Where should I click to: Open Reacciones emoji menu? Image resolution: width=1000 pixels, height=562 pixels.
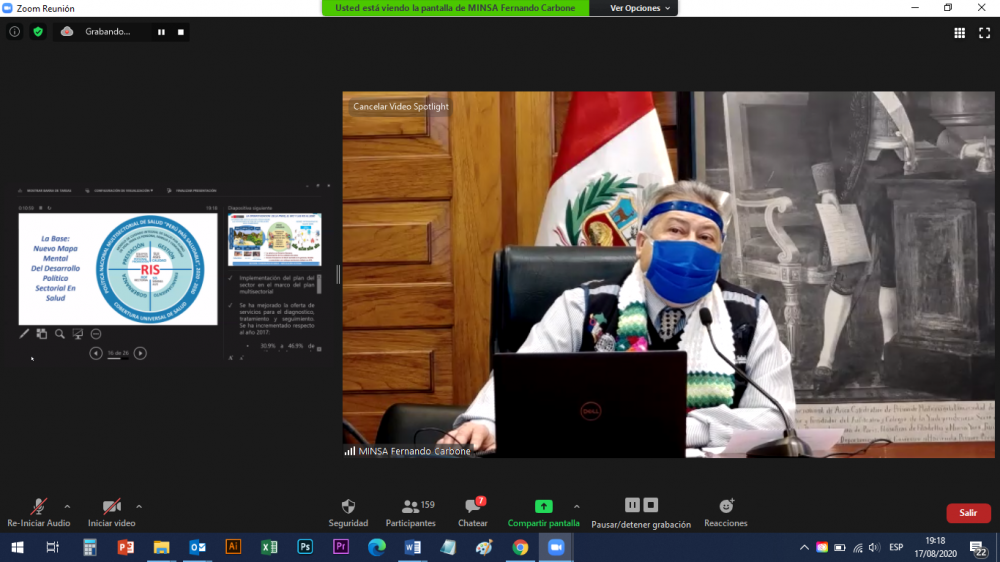726,507
